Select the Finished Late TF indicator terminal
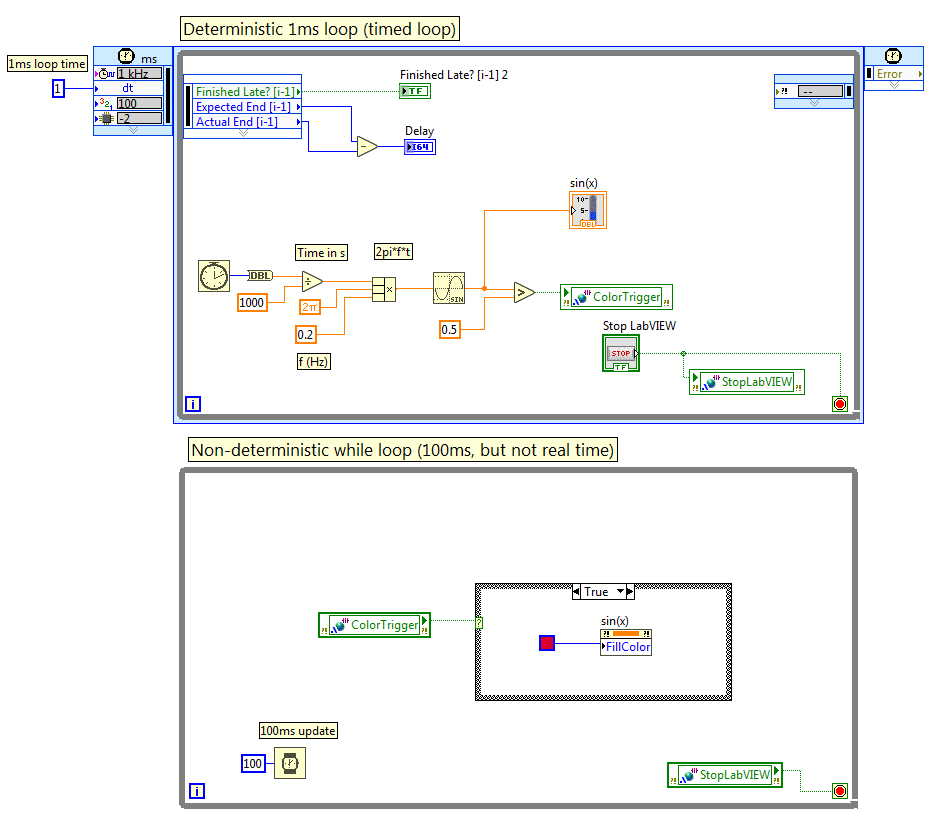944x833 pixels. (415, 91)
